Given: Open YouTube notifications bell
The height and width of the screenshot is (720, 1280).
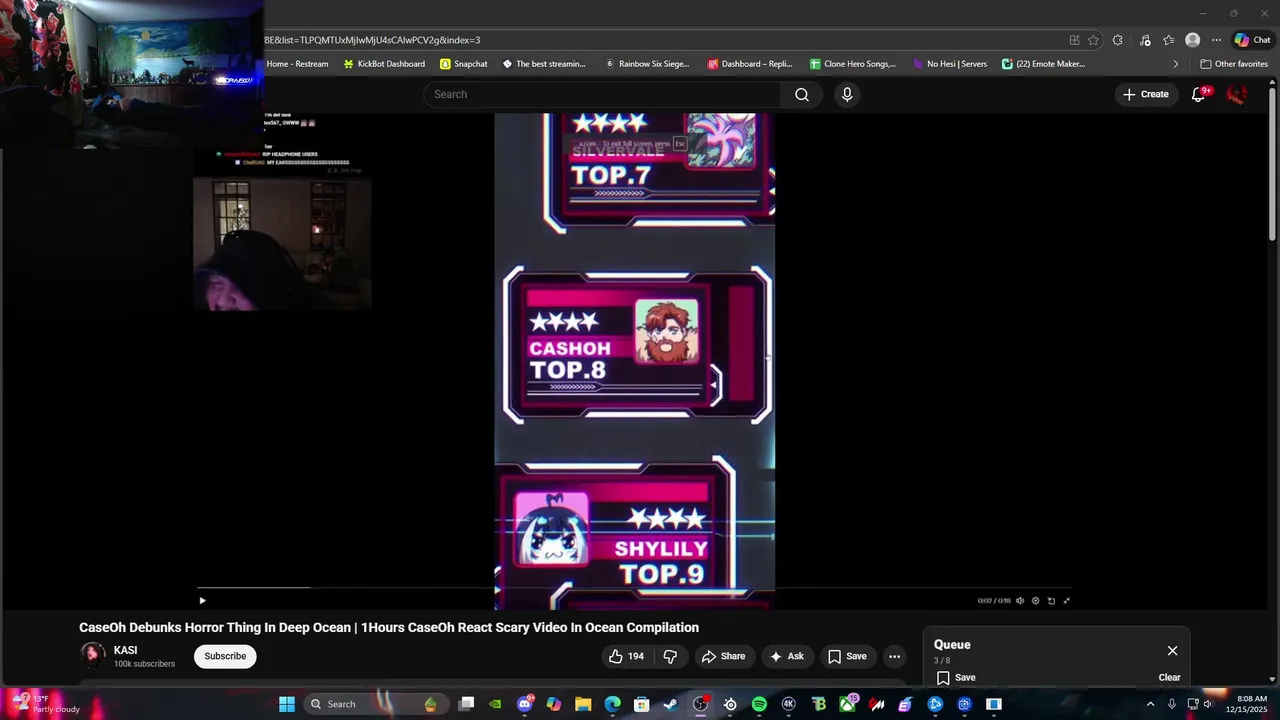Looking at the screenshot, I should [1199, 94].
